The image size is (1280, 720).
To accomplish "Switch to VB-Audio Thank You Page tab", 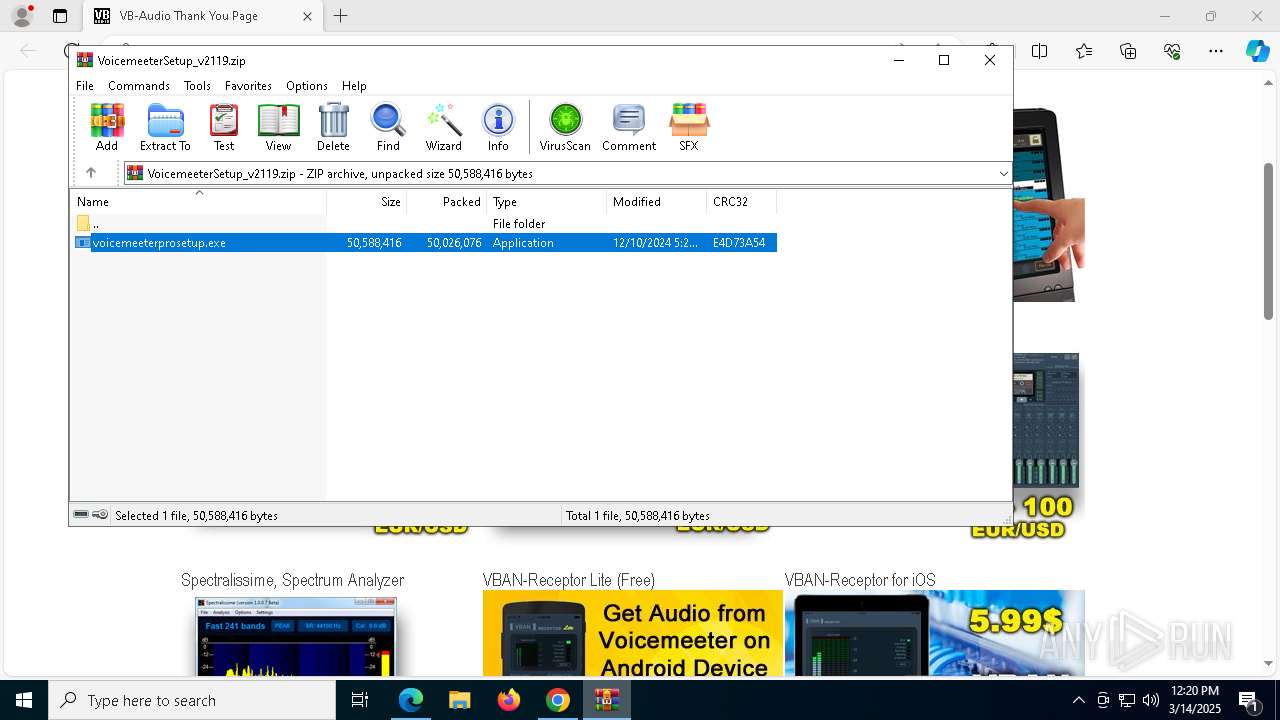I will [189, 16].
